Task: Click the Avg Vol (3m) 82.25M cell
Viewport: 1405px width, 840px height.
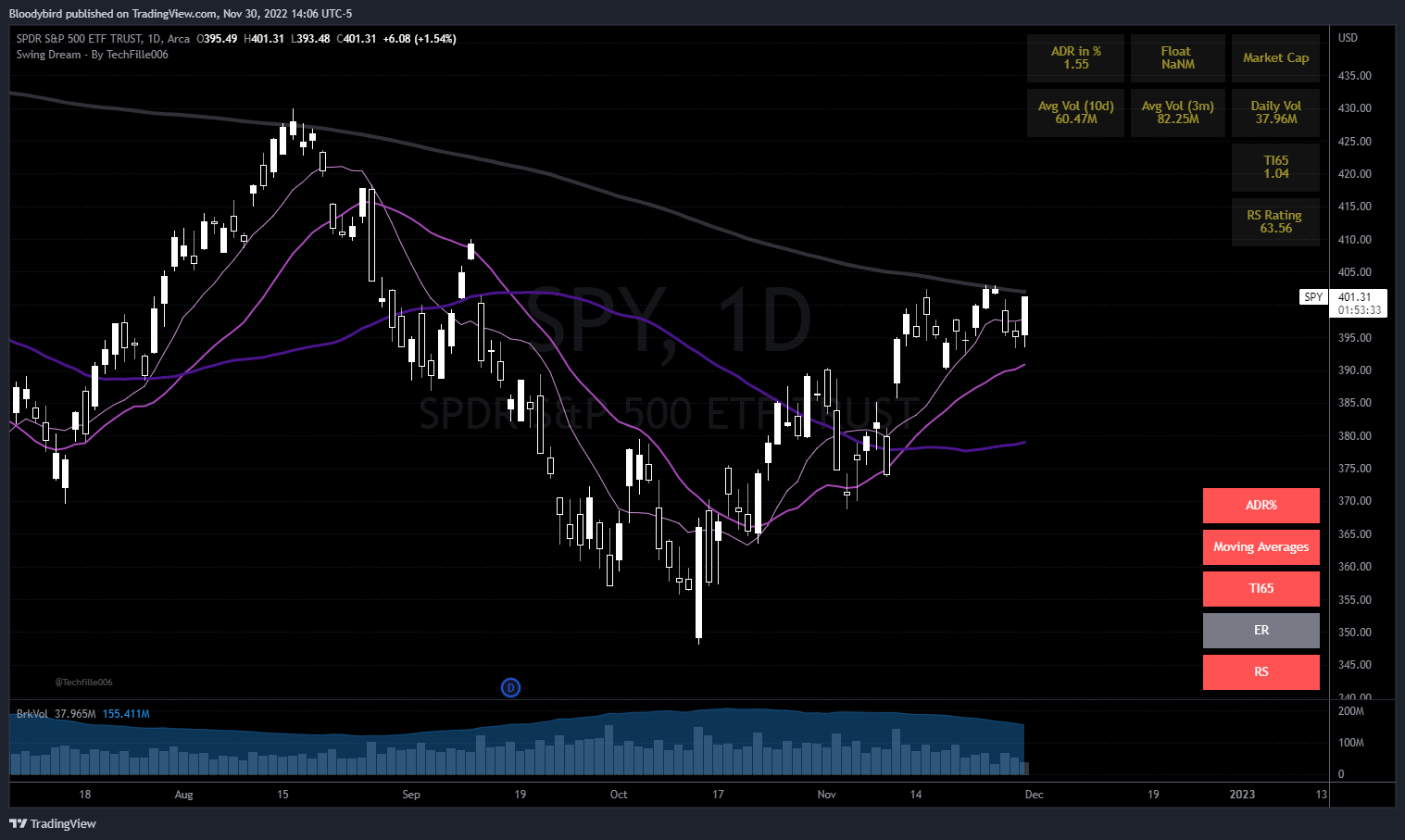Action: 1177,112
